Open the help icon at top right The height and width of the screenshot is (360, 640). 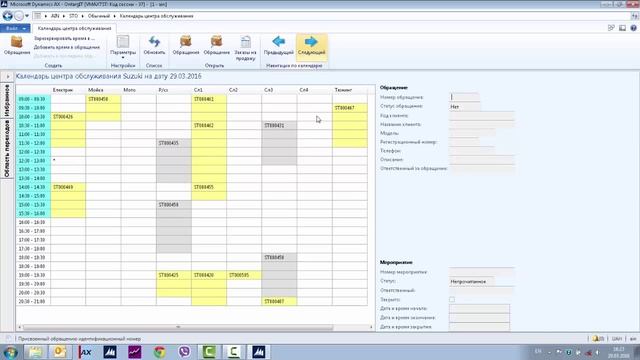633,28
